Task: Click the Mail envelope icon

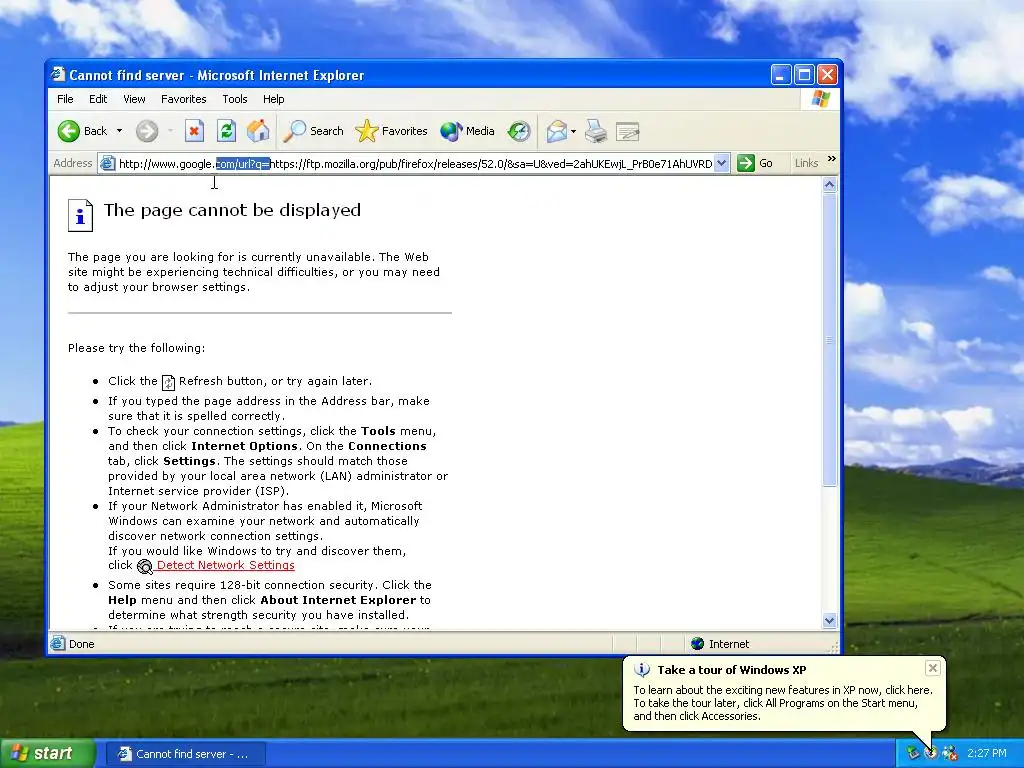Action: coord(556,131)
